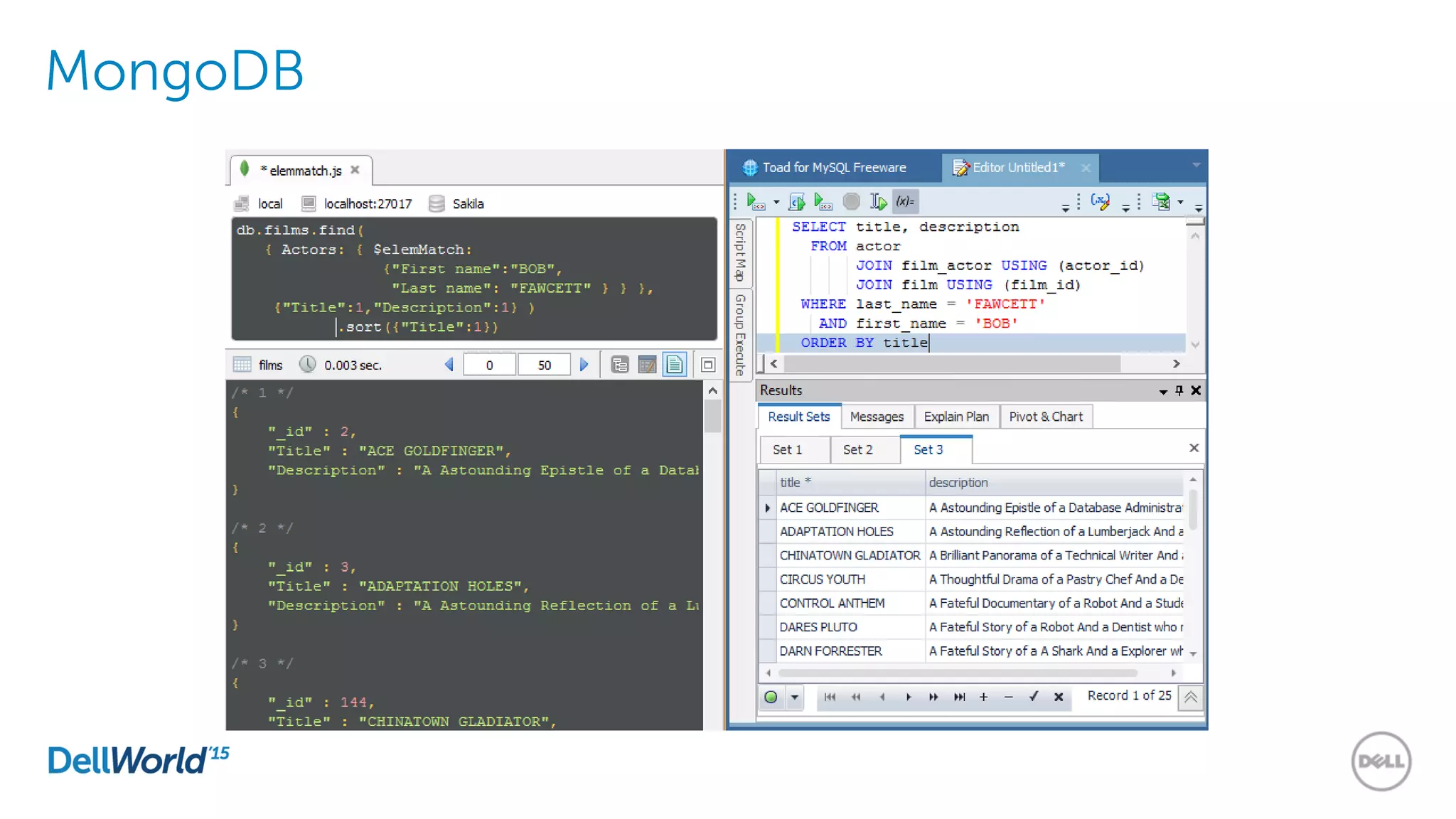The image size is (1456, 819).
Task: Go to first record in navigator
Action: tap(830, 697)
